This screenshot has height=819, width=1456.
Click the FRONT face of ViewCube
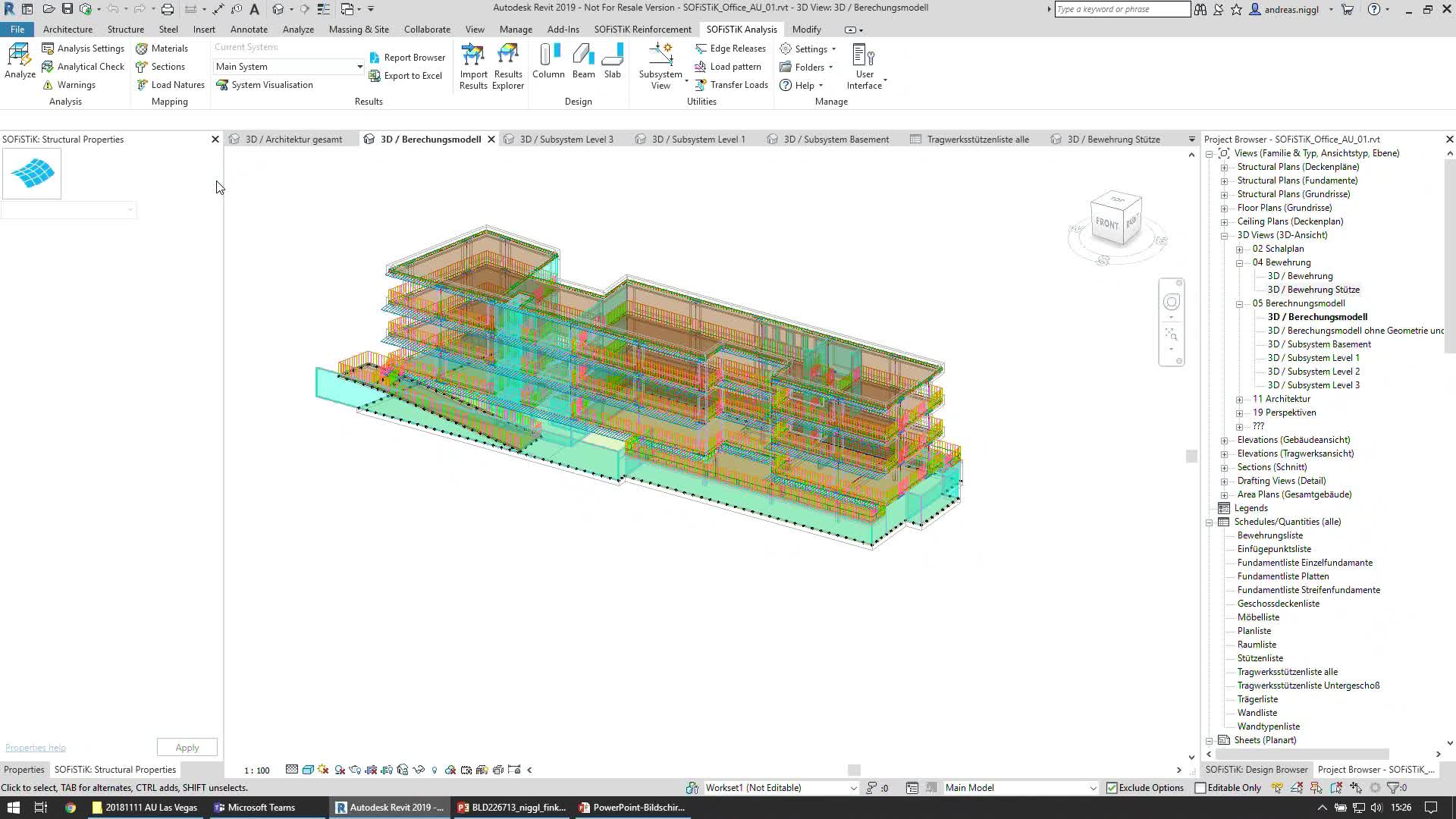point(1106,224)
